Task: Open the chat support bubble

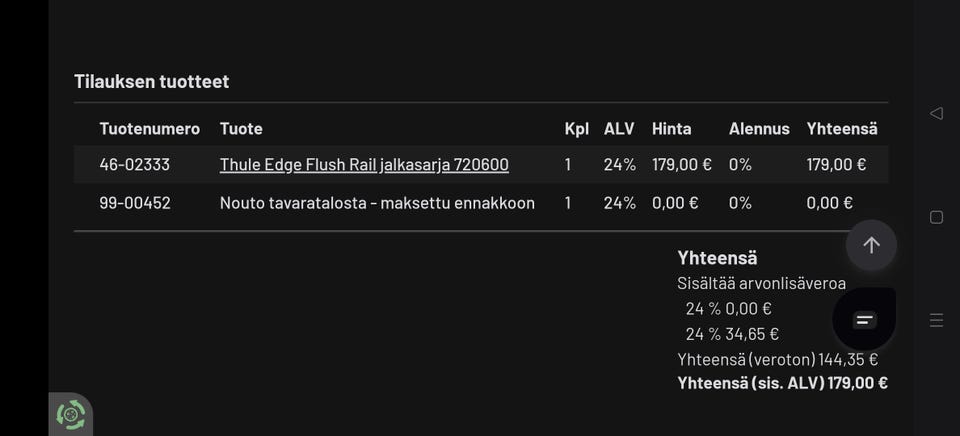Action: click(865, 320)
